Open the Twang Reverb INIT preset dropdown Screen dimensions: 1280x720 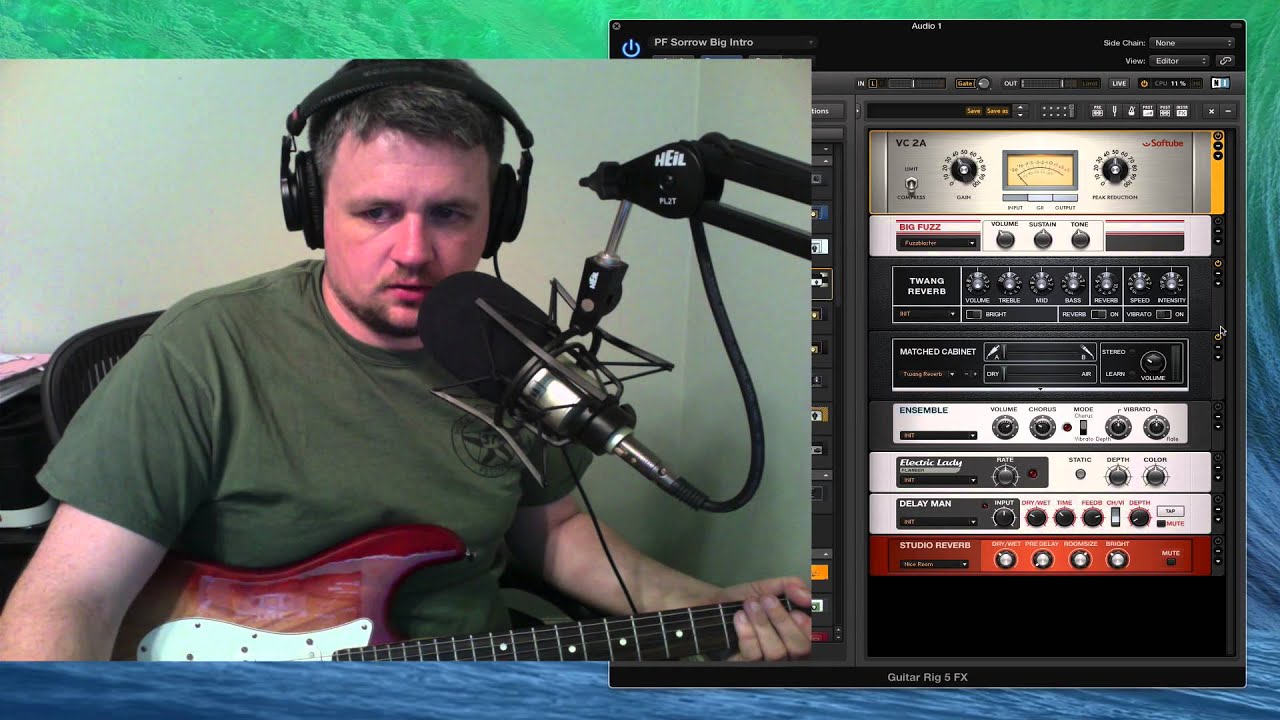pos(926,315)
